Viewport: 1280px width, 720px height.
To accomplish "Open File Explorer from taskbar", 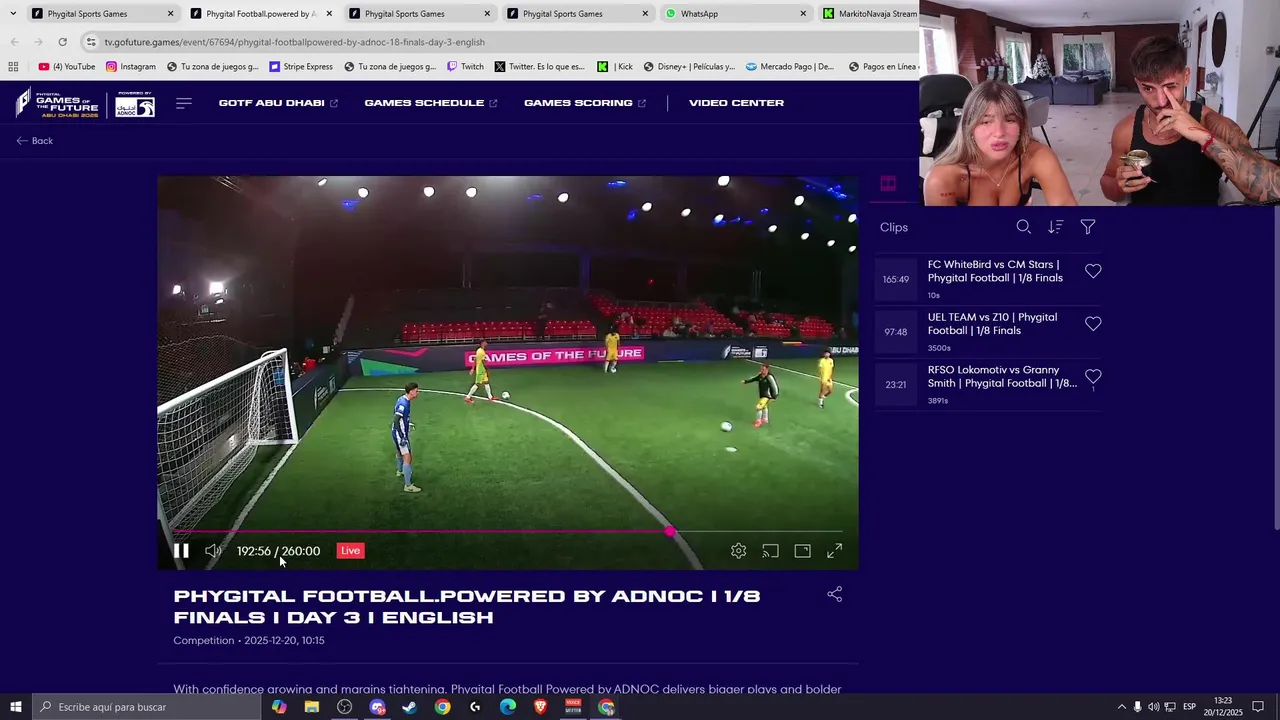I will tap(312, 707).
